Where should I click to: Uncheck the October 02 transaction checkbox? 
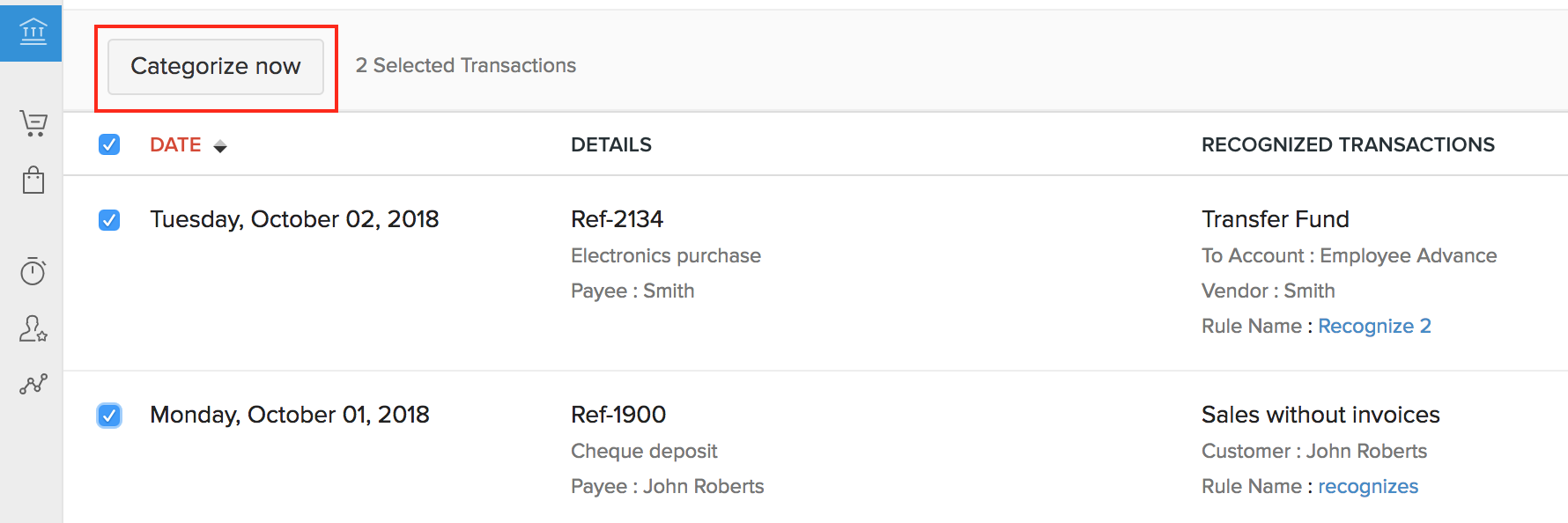[x=109, y=219]
